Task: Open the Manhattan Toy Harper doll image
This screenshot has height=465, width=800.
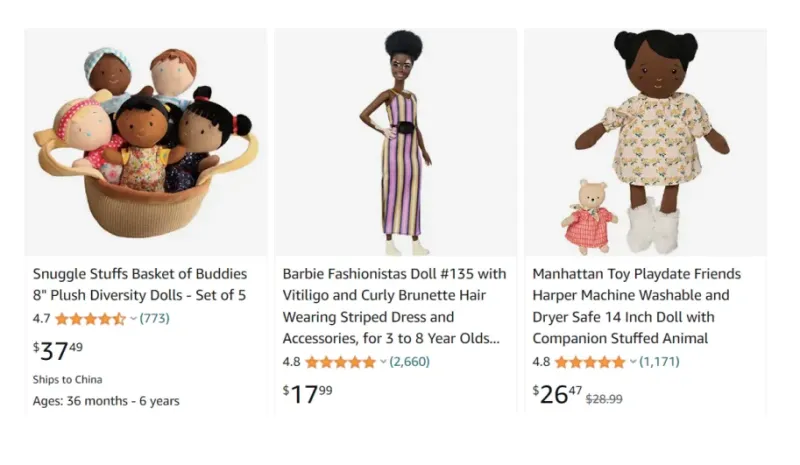Action: click(646, 143)
